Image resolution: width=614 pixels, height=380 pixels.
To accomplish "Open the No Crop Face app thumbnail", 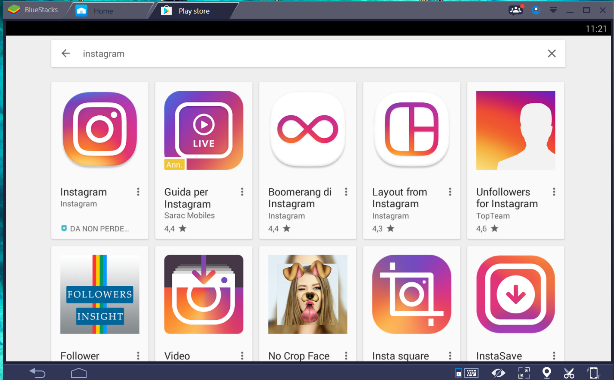I will (307, 294).
